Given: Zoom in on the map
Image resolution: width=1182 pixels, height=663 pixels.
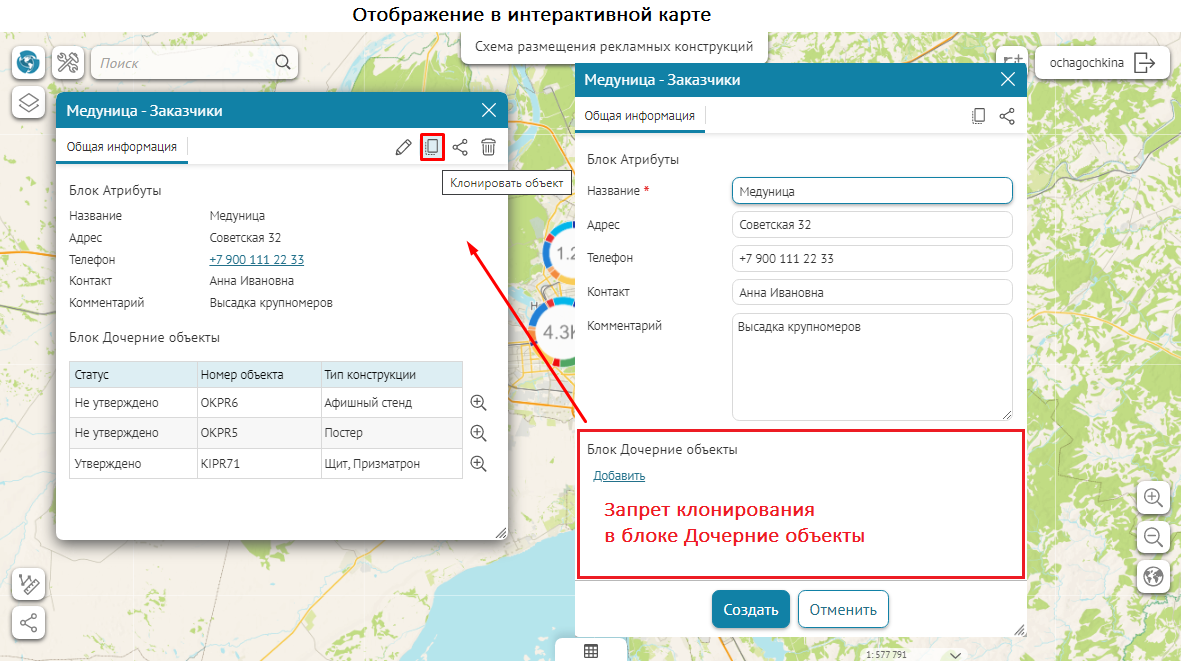Looking at the screenshot, I should (x=1153, y=497).
